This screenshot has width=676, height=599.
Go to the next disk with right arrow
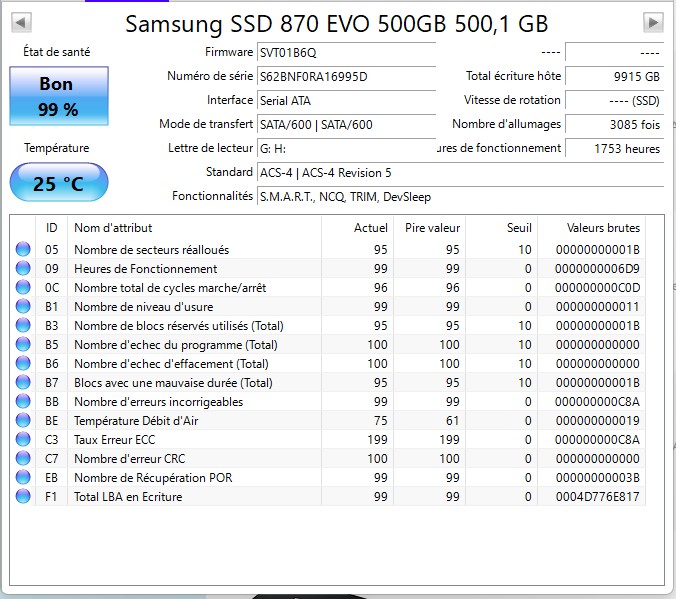pos(653,22)
